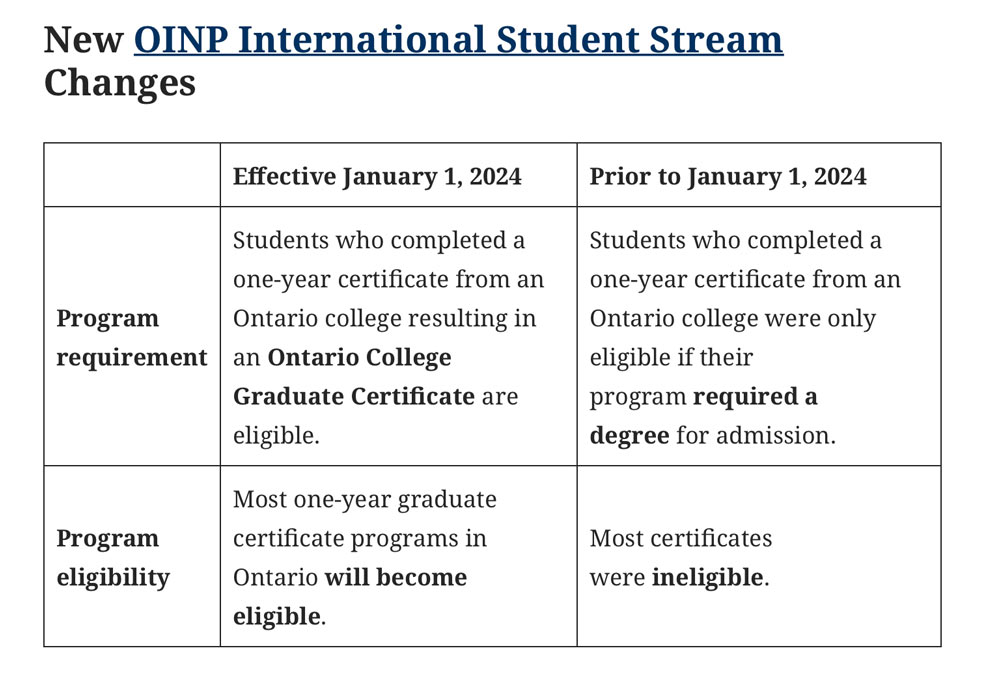Click the 'Program requirement' row label
Image resolution: width=1000 pixels, height=673 pixels.
click(x=132, y=337)
